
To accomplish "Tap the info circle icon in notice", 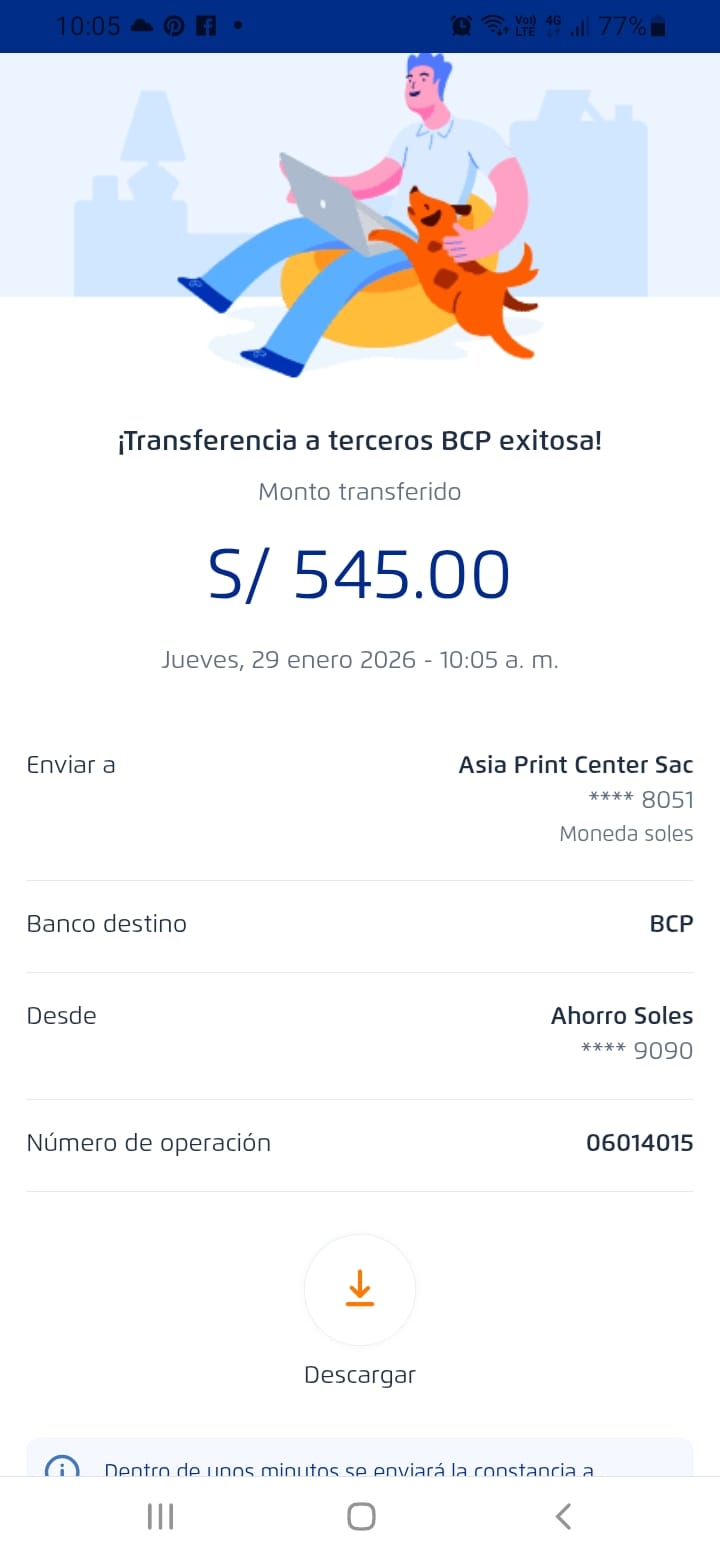I will pyautogui.click(x=62, y=1468).
